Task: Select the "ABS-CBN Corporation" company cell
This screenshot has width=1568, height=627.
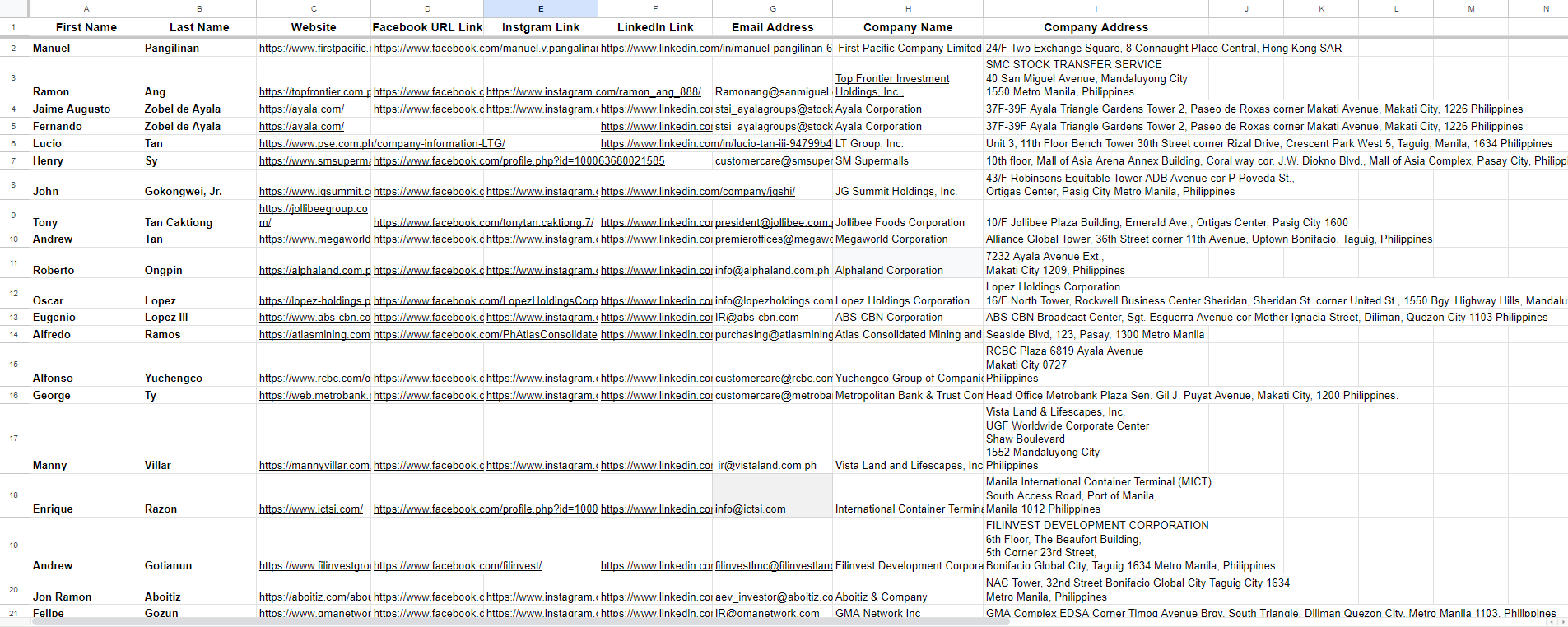Action: click(908, 318)
